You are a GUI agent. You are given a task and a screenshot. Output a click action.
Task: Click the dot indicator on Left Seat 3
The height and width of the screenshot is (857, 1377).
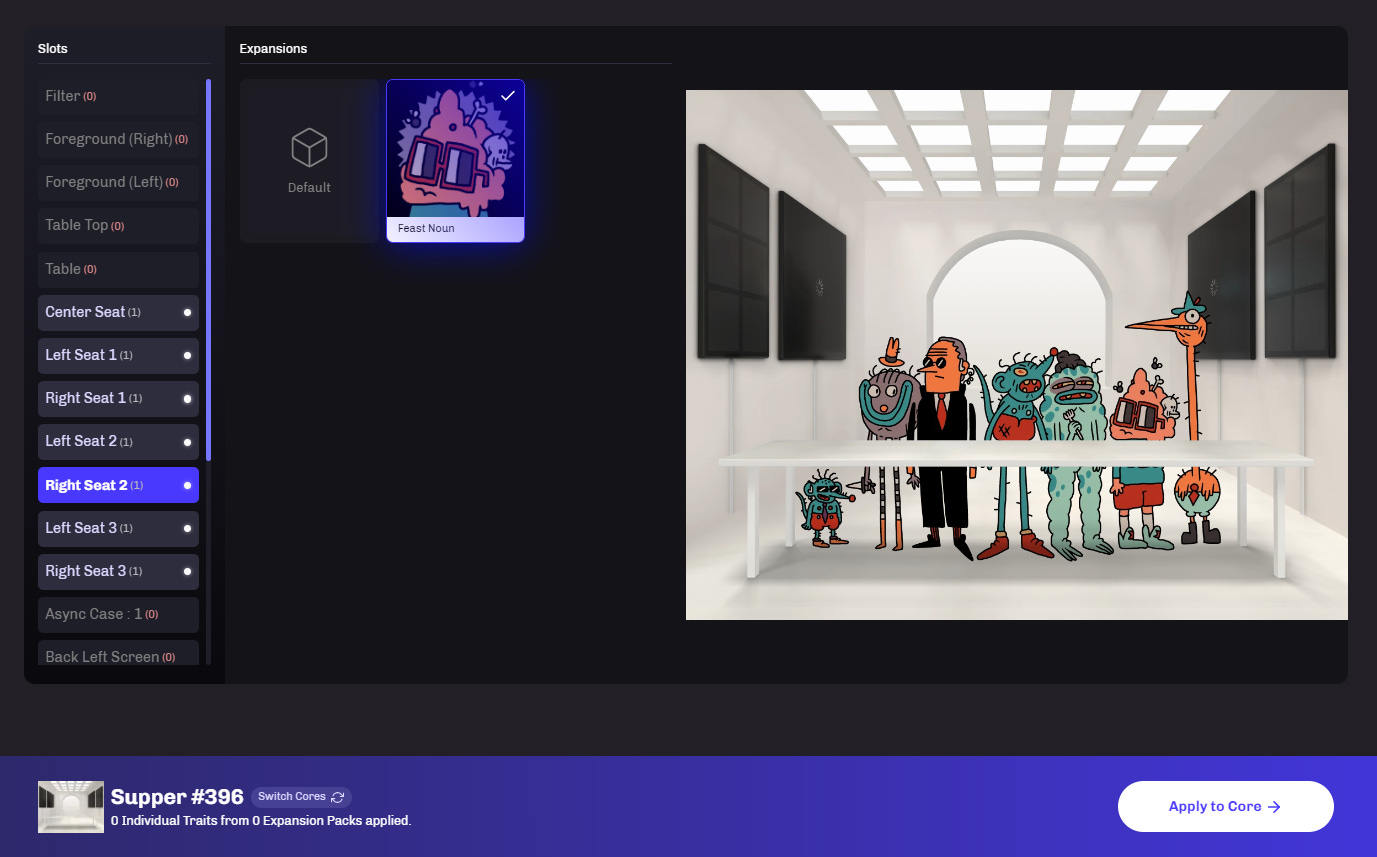pyautogui.click(x=187, y=528)
